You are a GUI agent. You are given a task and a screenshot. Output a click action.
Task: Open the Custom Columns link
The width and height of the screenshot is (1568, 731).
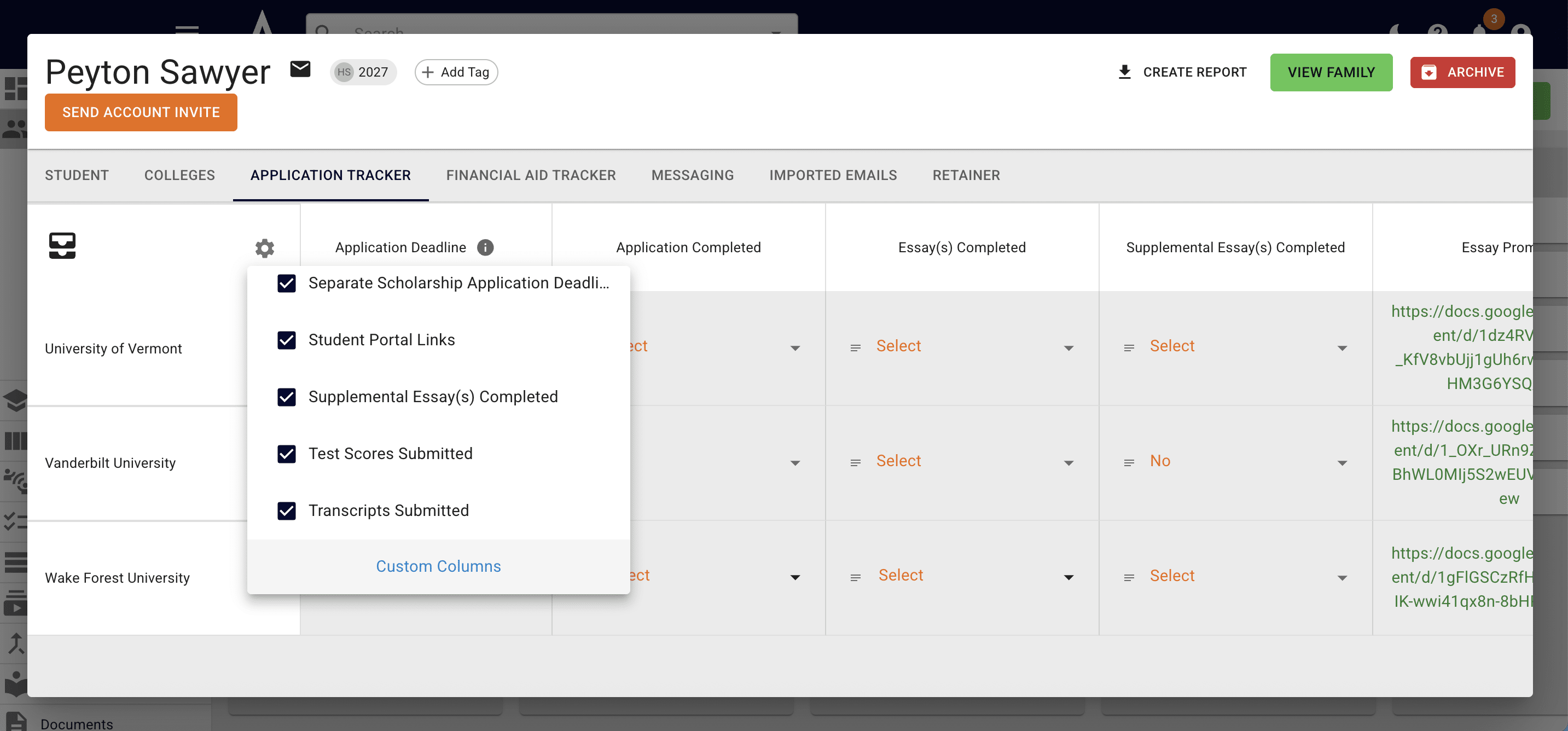[x=438, y=566]
